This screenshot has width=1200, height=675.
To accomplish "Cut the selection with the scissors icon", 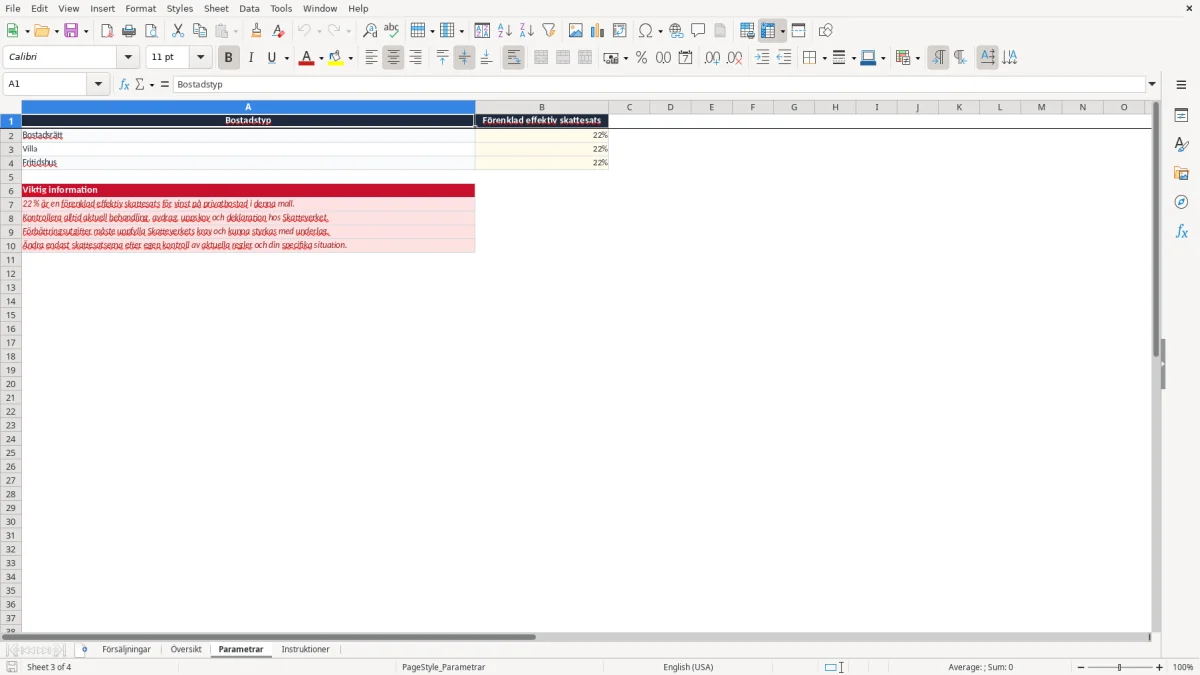I will [x=178, y=31].
